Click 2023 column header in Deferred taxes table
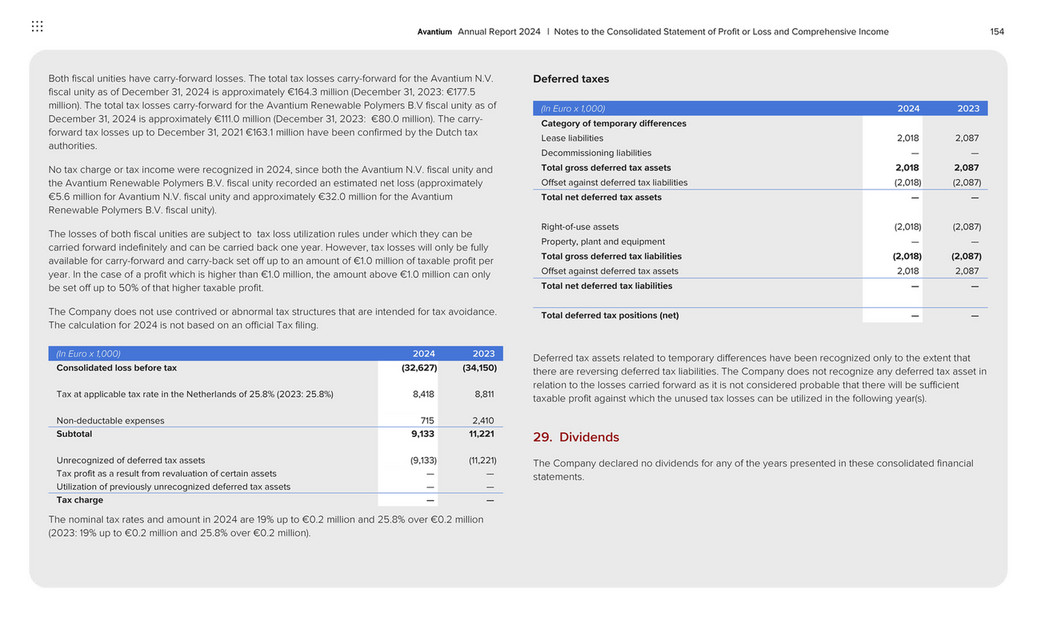This screenshot has height=617, width=1037. (x=968, y=108)
